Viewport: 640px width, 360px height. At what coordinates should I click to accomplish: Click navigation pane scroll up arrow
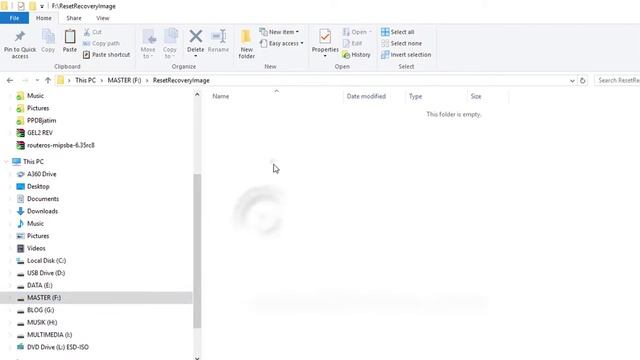197,95
